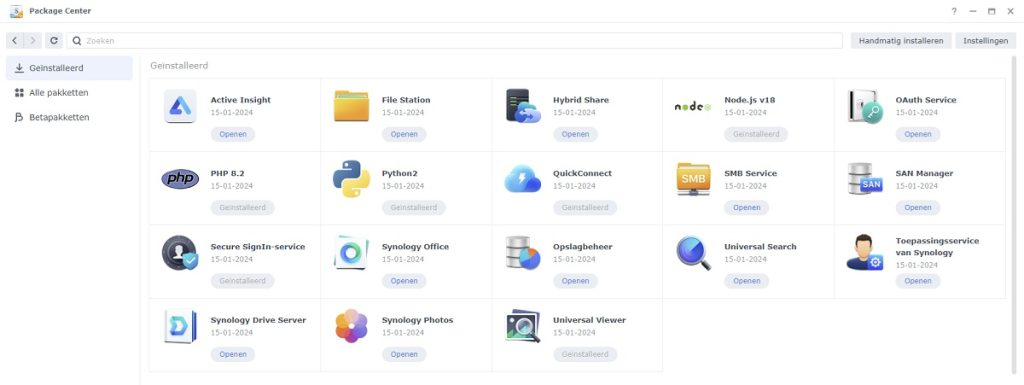Click the PHP 8.2 logo icon
1024x385 pixels.
pos(180,179)
